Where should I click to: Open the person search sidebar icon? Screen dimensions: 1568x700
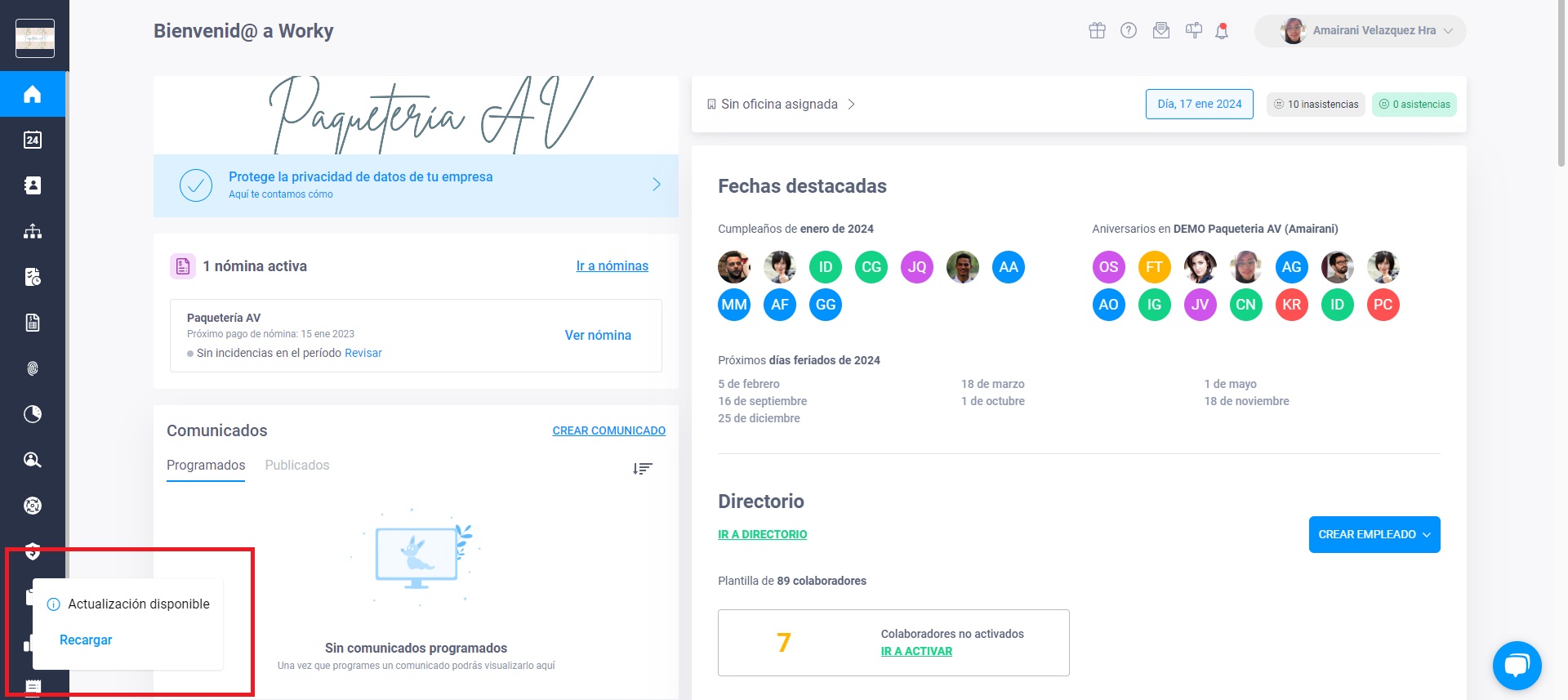tap(33, 460)
